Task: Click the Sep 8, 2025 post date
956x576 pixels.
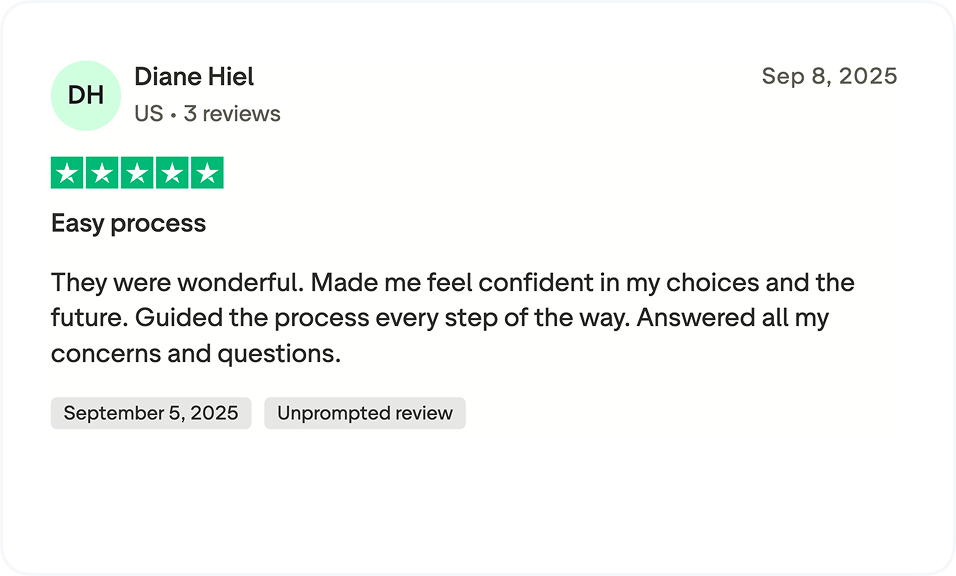Action: coord(829,77)
